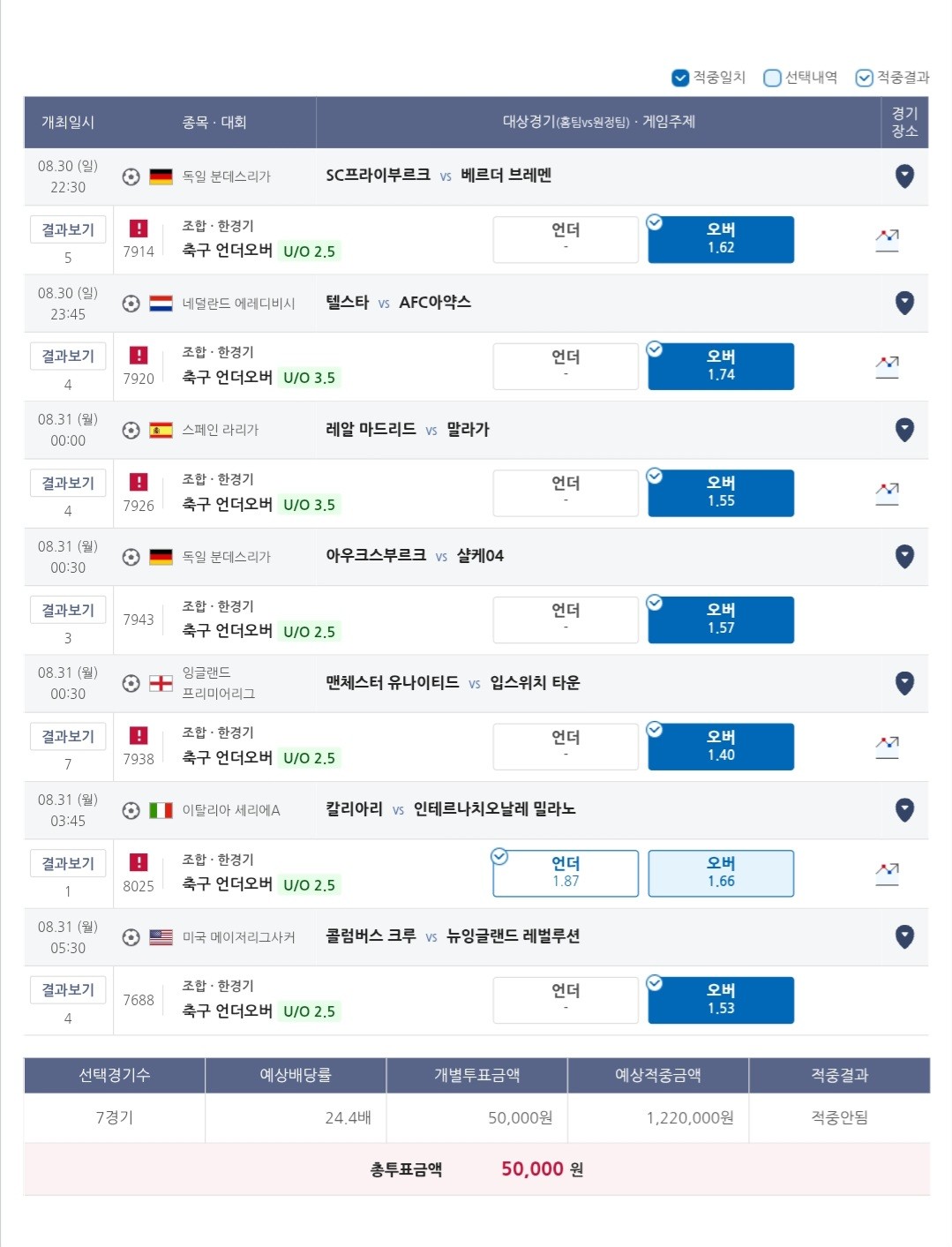Toggle the 적중결과 checkbox

(x=864, y=78)
